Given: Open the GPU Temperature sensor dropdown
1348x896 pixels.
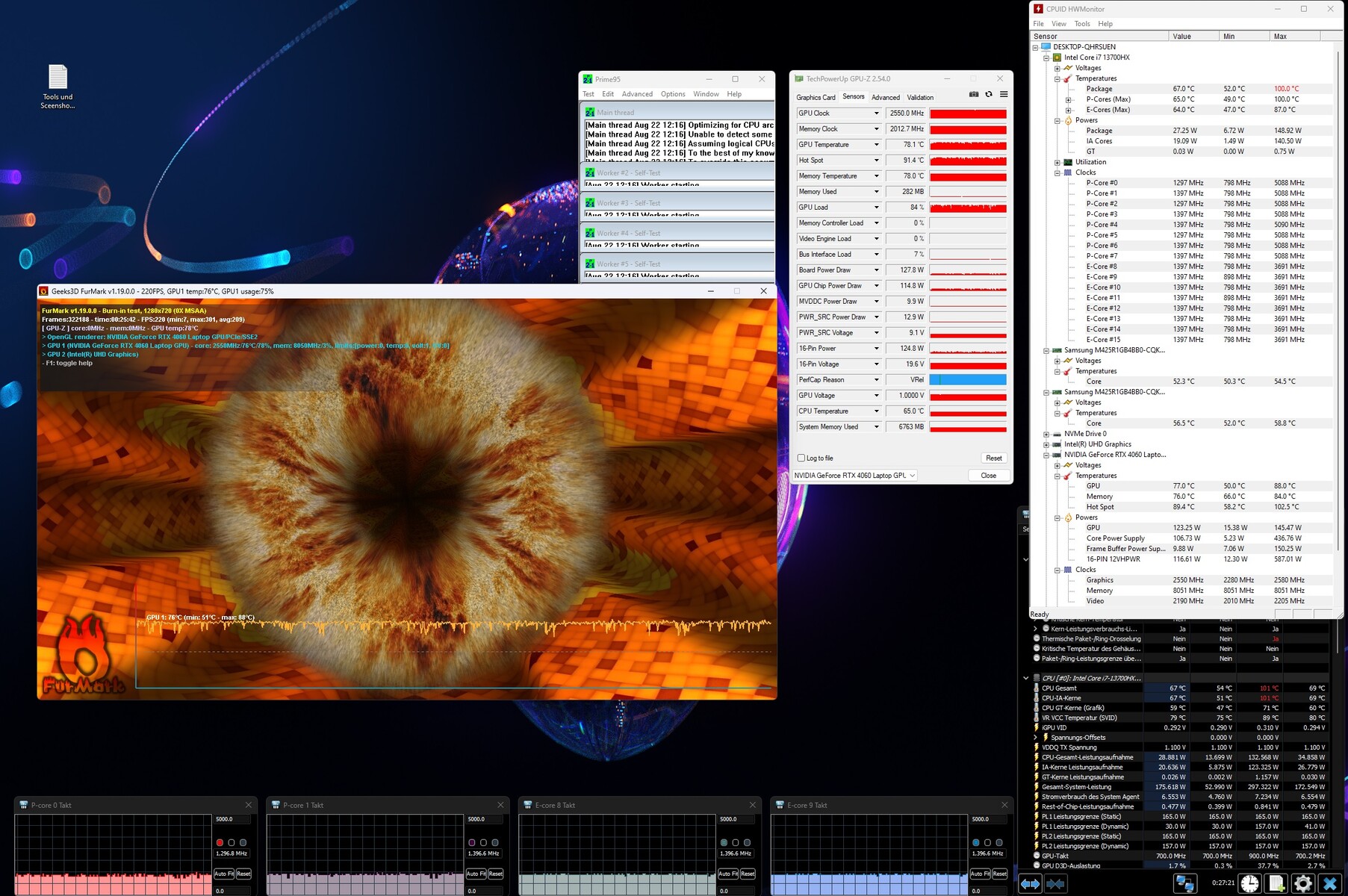Looking at the screenshot, I should click(x=876, y=145).
